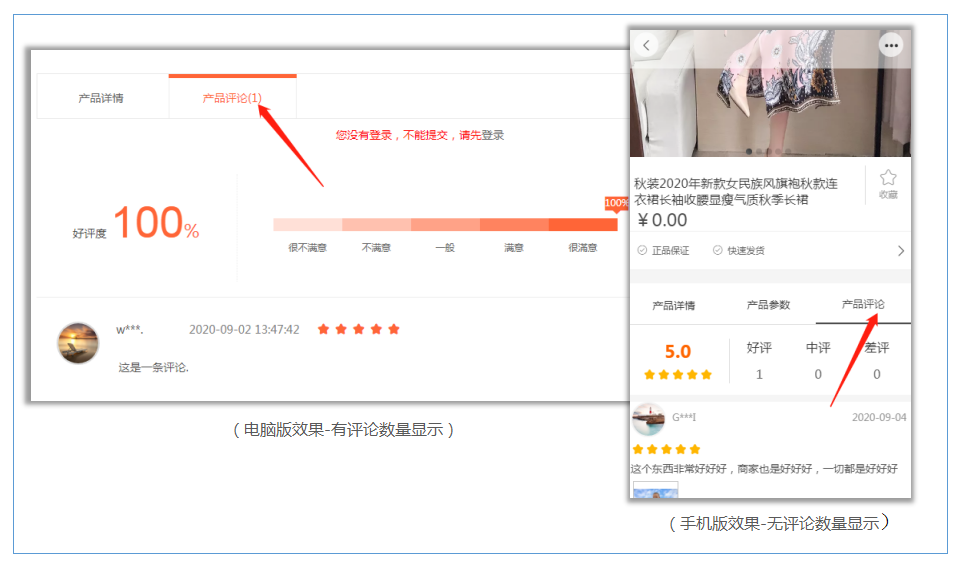Tap the carousel page indicator dots
This screenshot has width=962, height=563.
[768, 151]
